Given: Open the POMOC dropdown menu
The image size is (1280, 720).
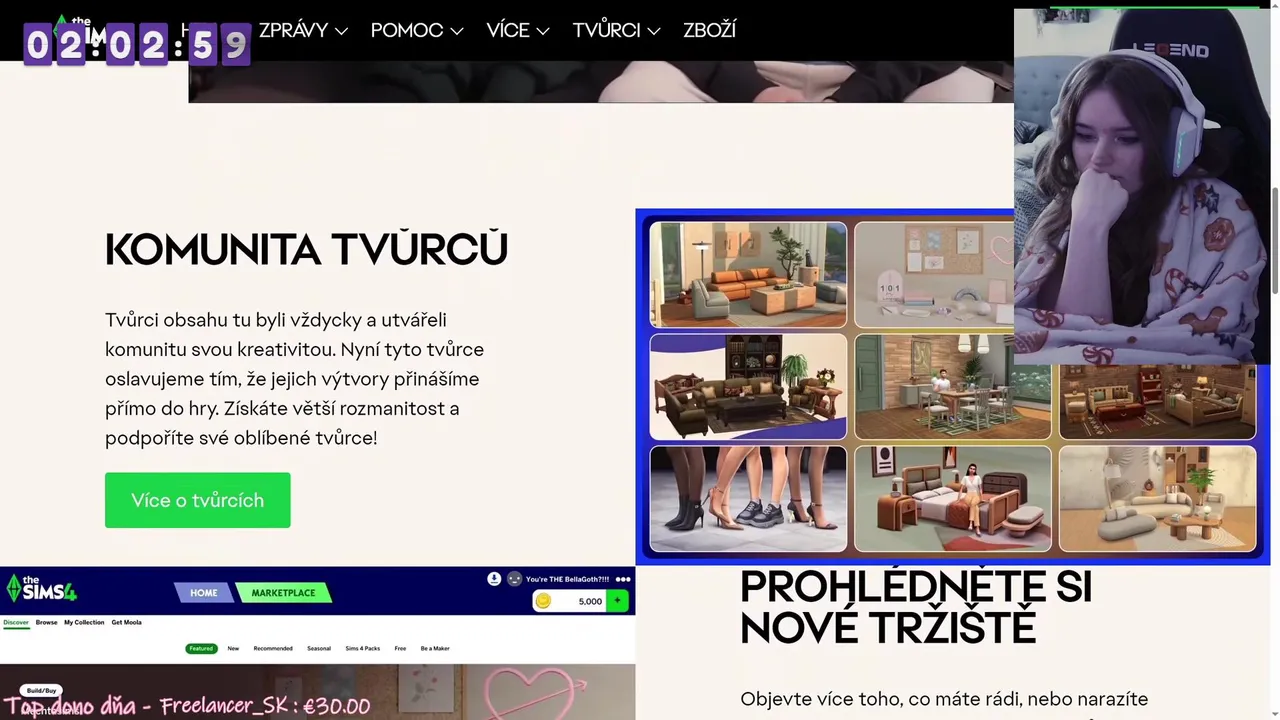Looking at the screenshot, I should pos(417,30).
